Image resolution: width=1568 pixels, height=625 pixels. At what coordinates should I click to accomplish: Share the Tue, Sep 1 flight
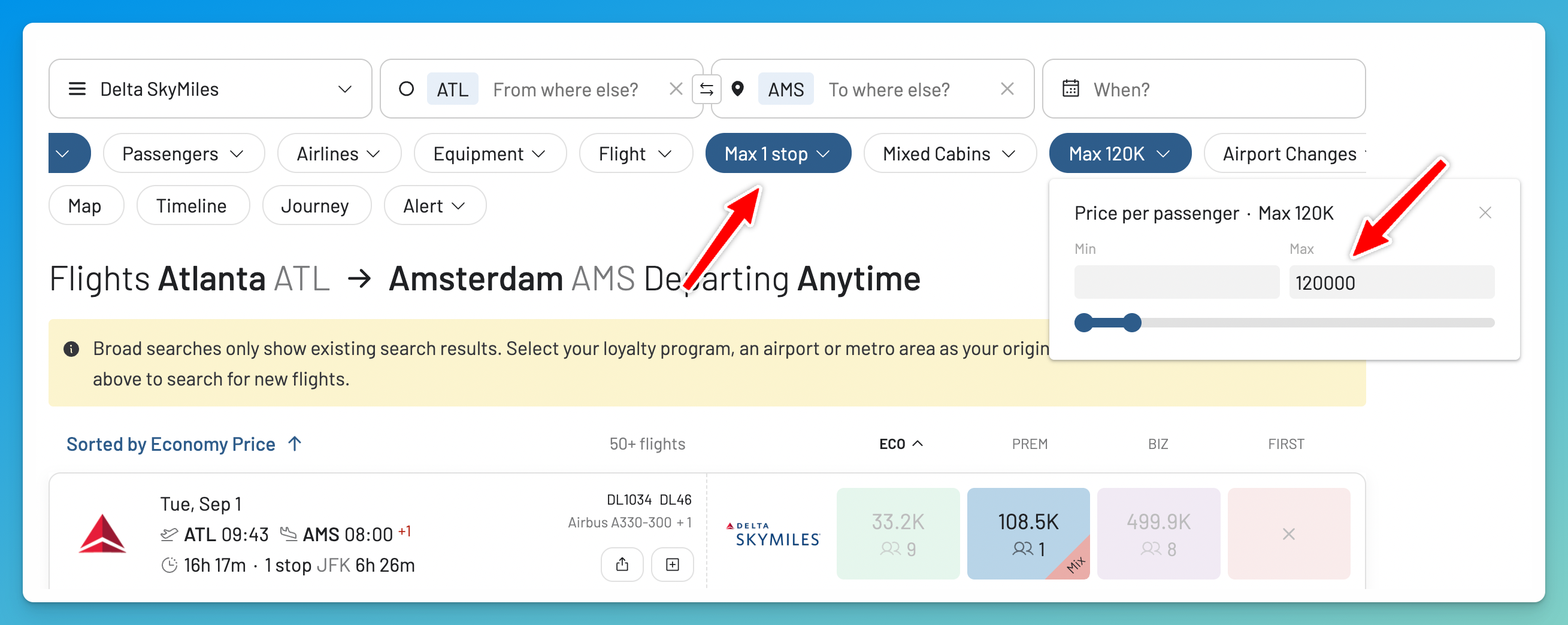tap(622, 564)
